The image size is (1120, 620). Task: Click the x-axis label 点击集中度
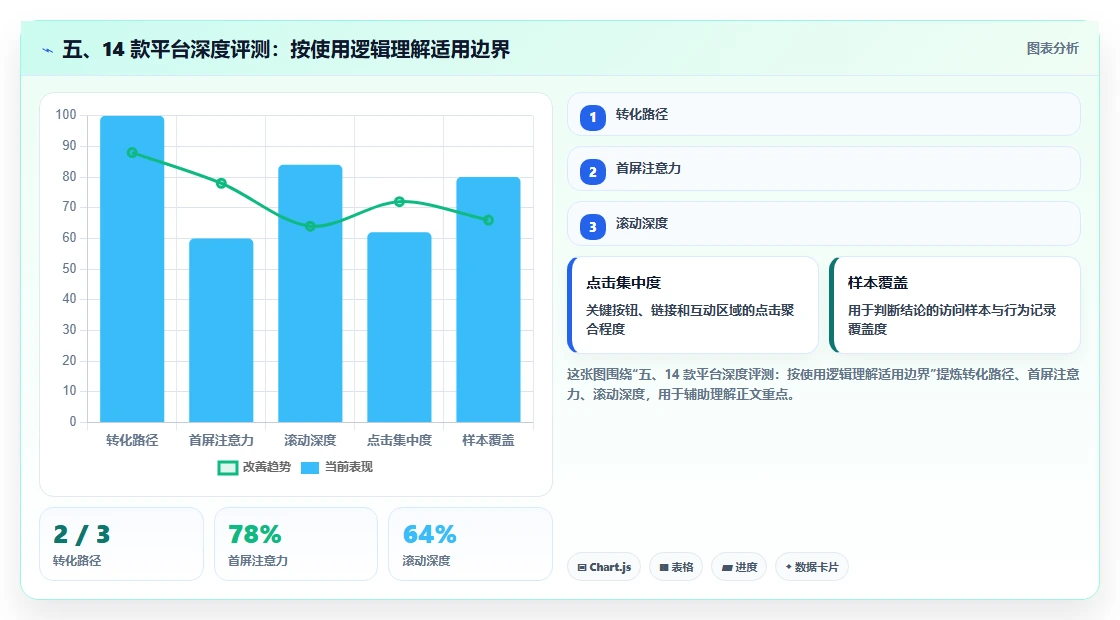coord(399,441)
